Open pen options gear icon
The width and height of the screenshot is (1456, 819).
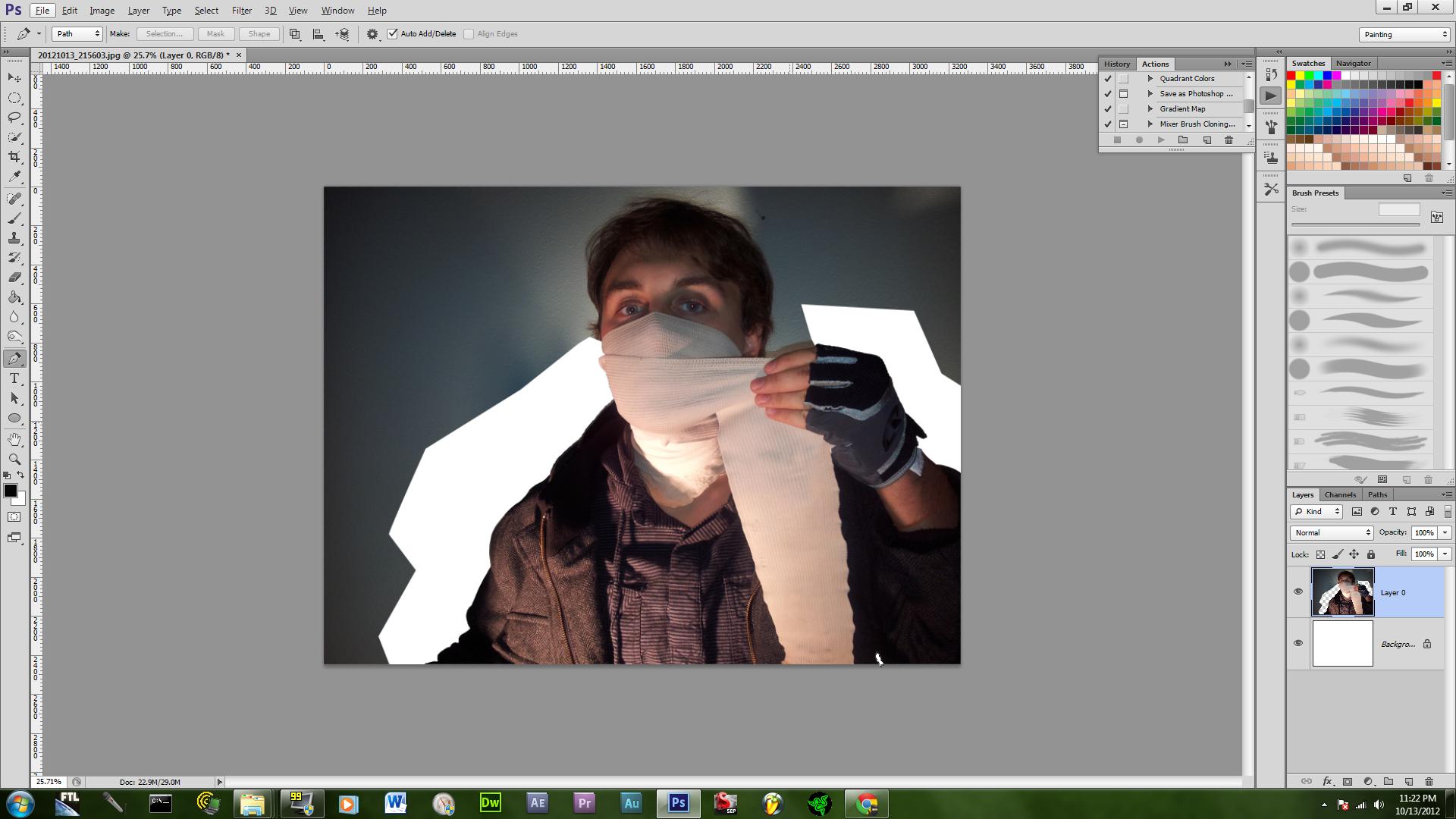(372, 34)
